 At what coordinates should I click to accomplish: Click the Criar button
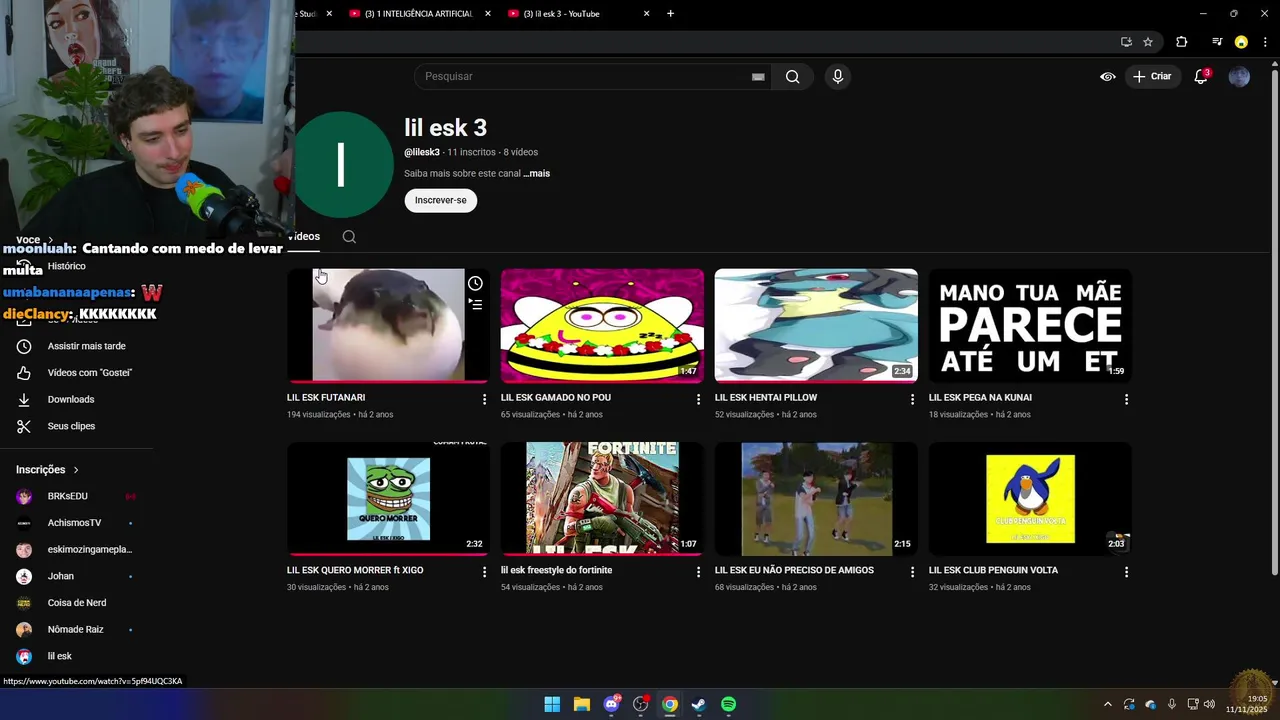[1151, 76]
